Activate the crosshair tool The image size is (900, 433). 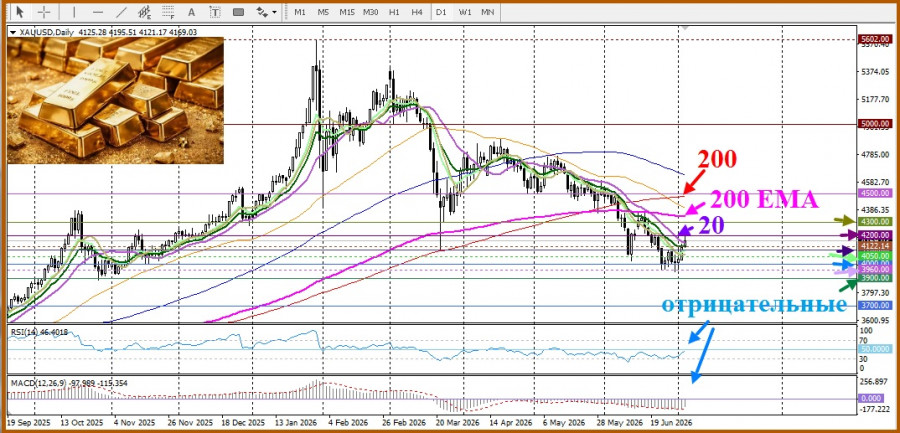coord(44,11)
